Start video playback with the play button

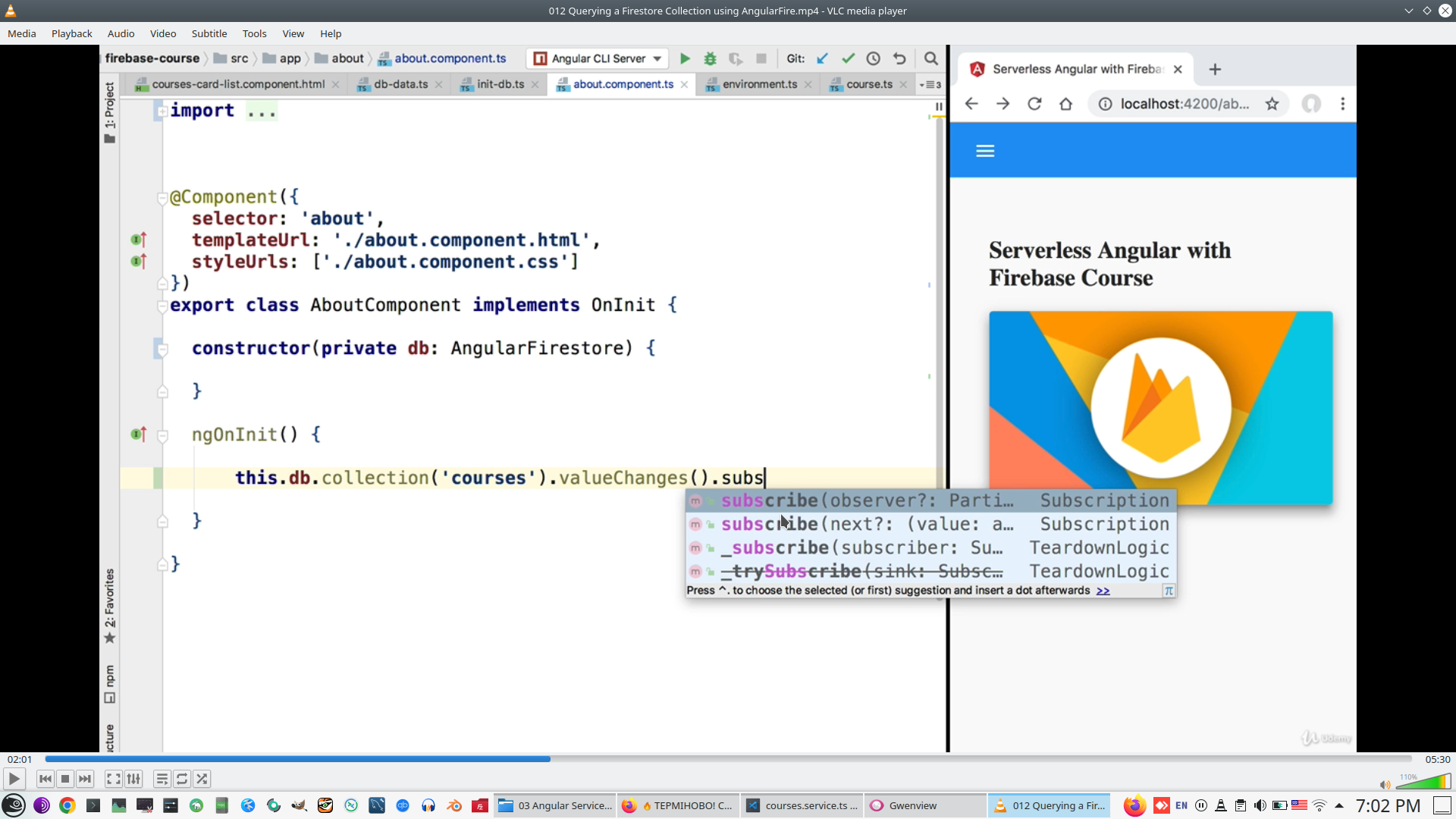pos(14,779)
